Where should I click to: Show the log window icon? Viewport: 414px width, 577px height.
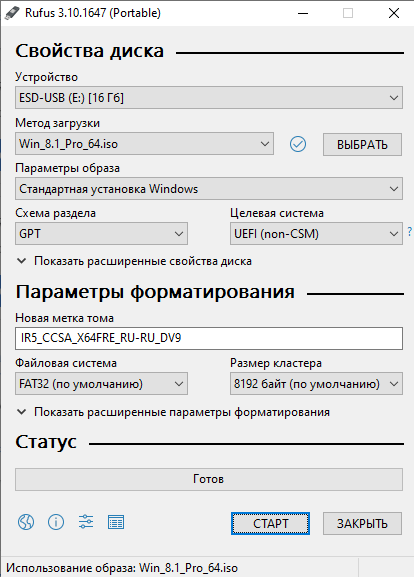tap(116, 522)
